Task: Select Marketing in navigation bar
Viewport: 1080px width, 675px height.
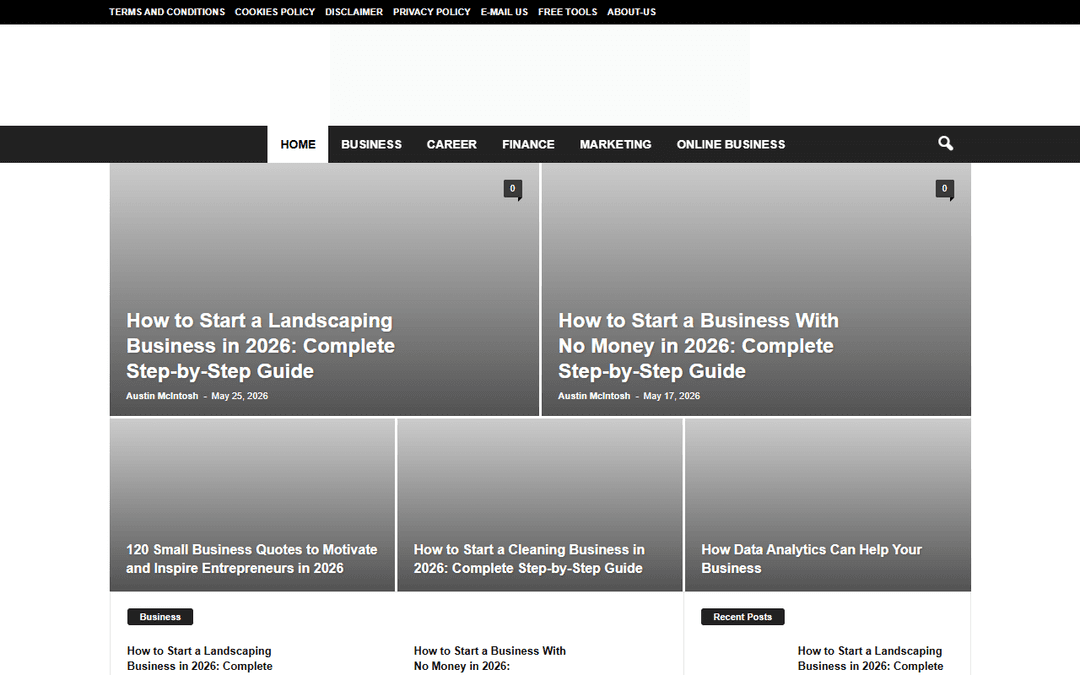Action: tap(615, 144)
